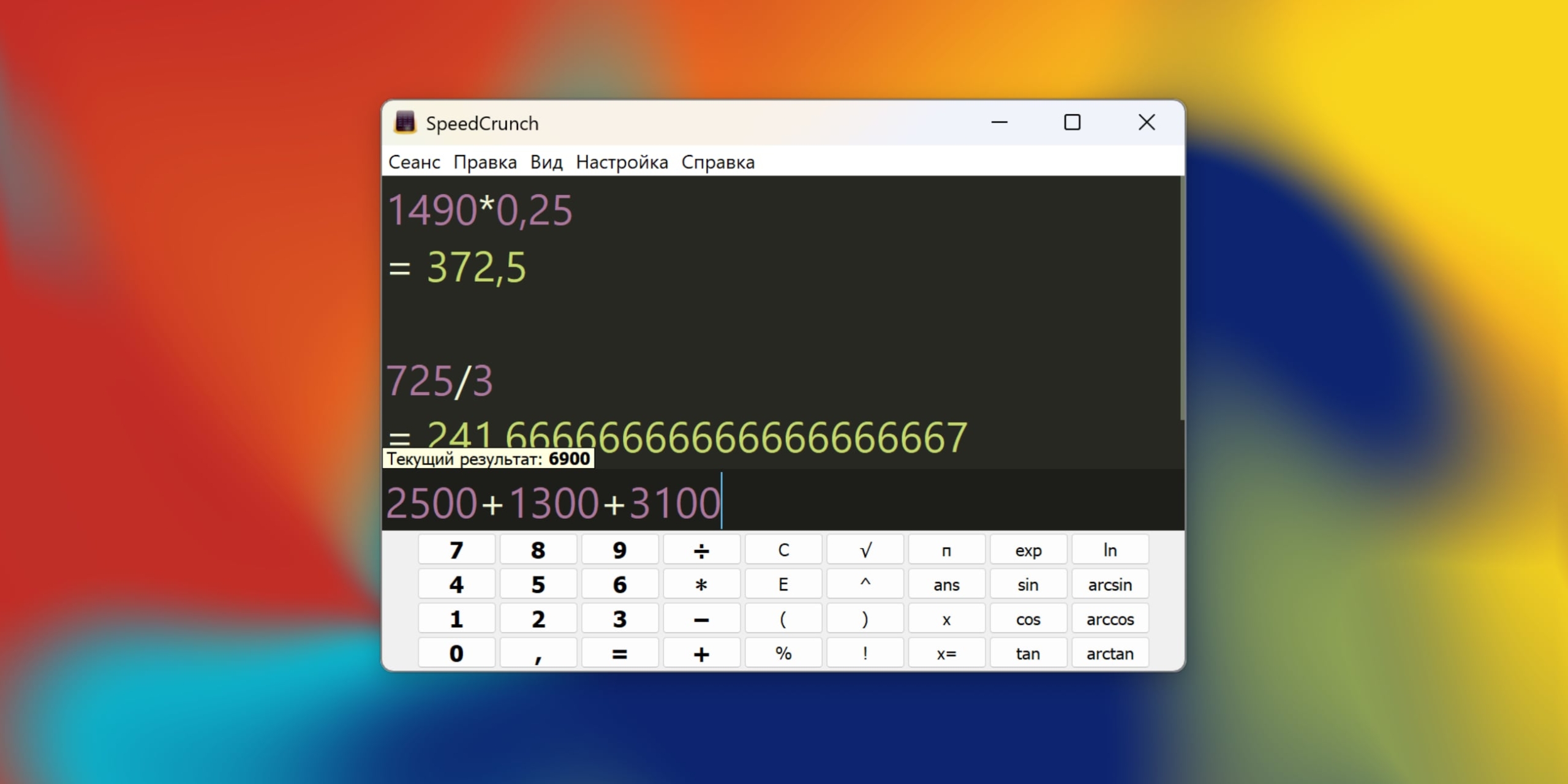Open the Настройка menu
Image resolution: width=1568 pixels, height=784 pixels.
(x=622, y=162)
